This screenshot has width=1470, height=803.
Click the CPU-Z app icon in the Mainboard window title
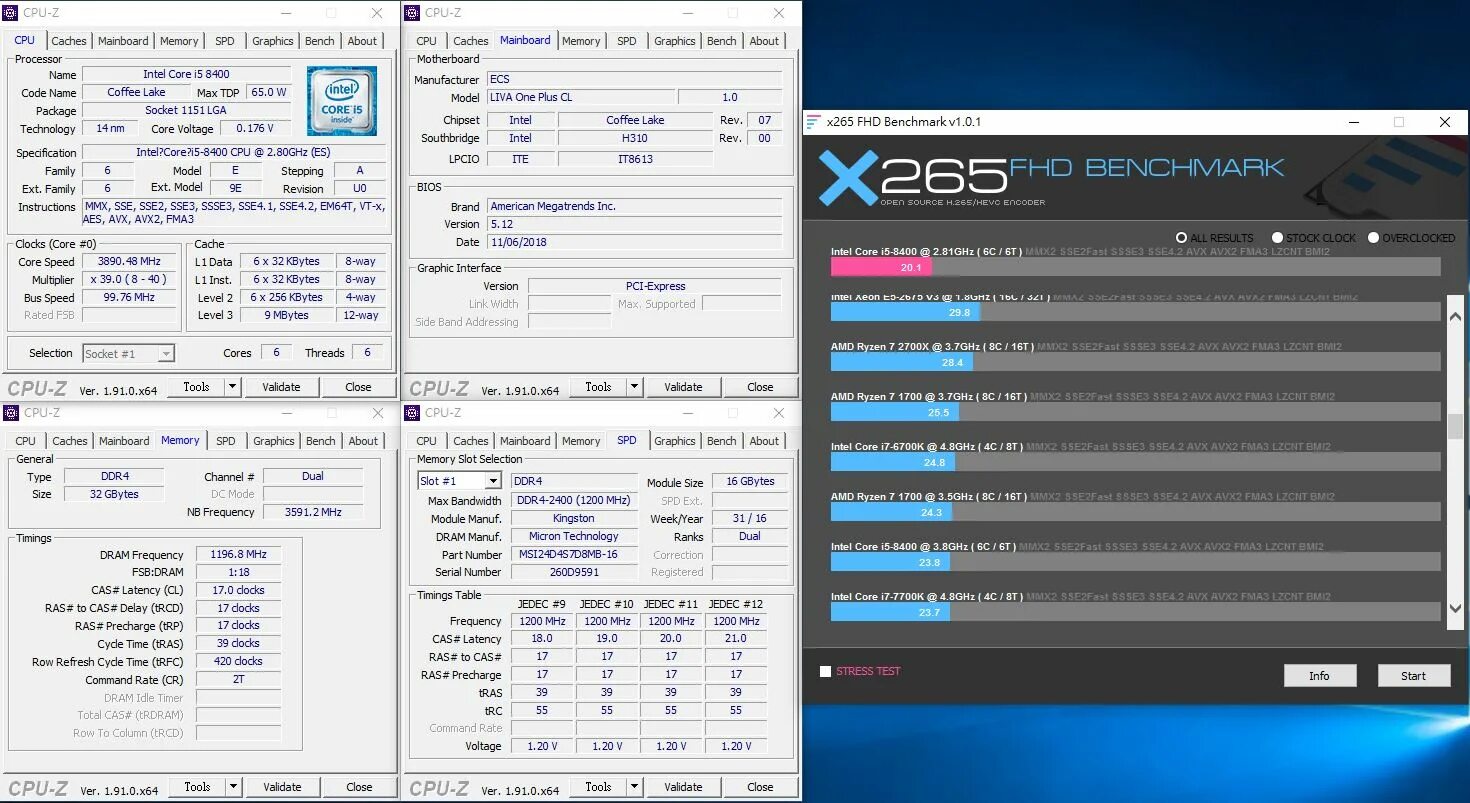tap(413, 13)
